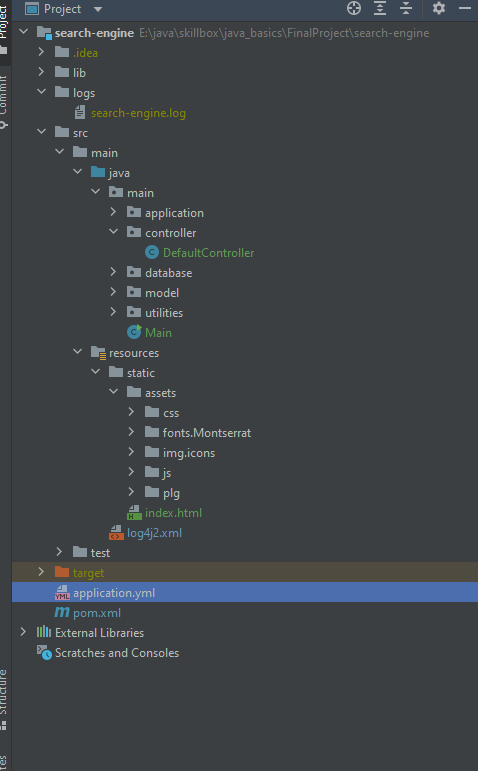The image size is (478, 771).
Task: Collapse the src folder arrow
Action: 41,132
